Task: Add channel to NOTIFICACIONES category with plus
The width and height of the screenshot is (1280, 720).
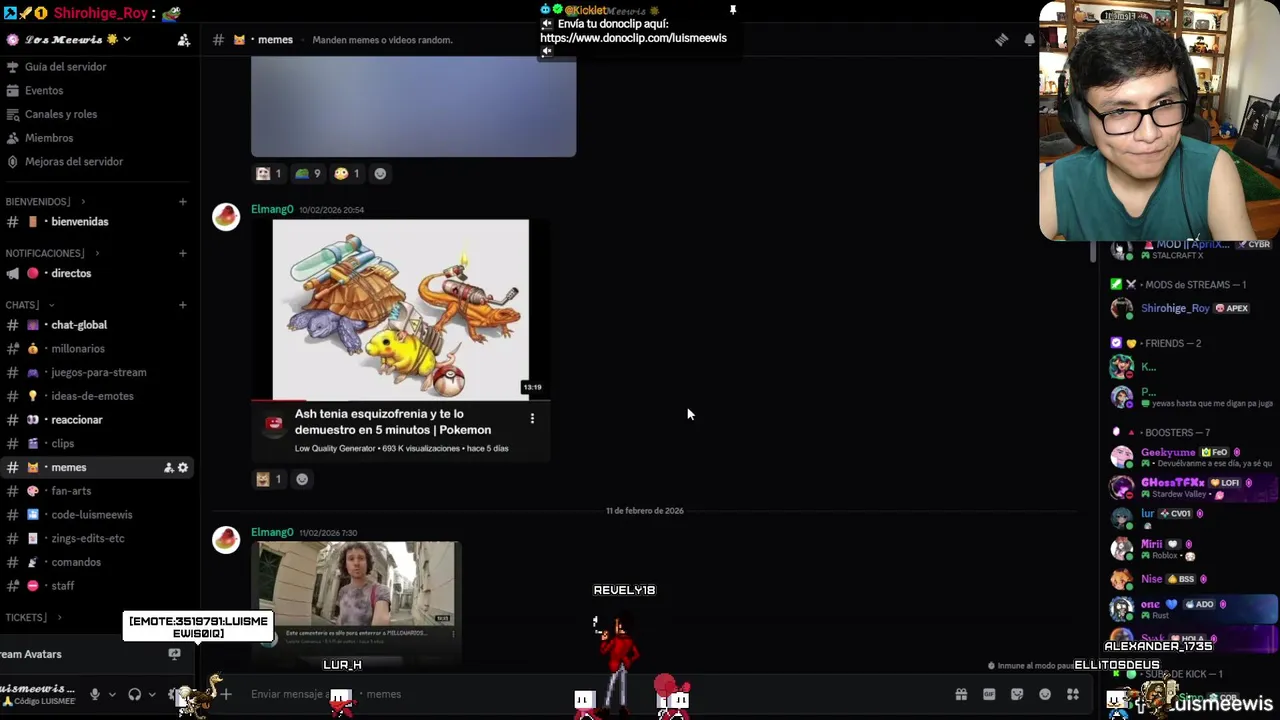Action: tap(182, 253)
